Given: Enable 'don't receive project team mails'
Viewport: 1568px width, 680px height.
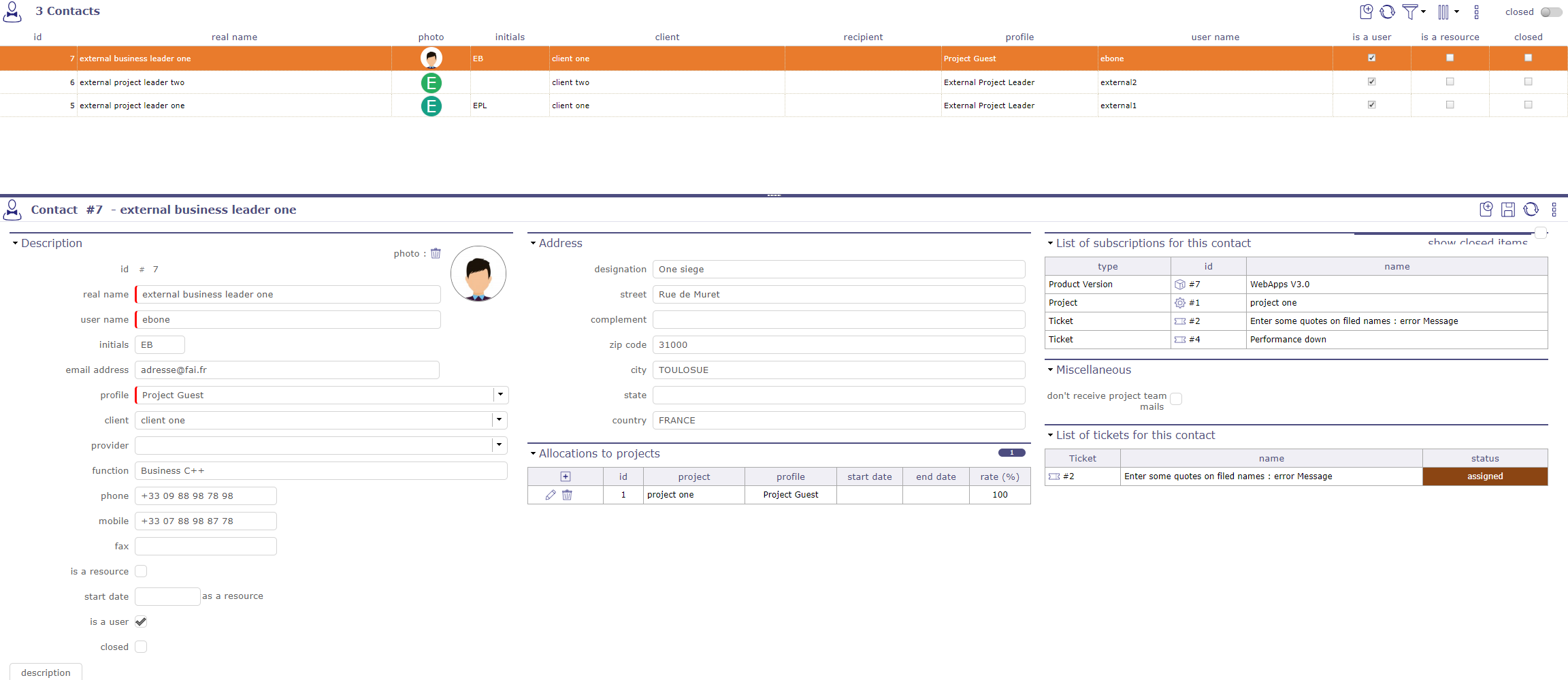Looking at the screenshot, I should coord(1177,399).
